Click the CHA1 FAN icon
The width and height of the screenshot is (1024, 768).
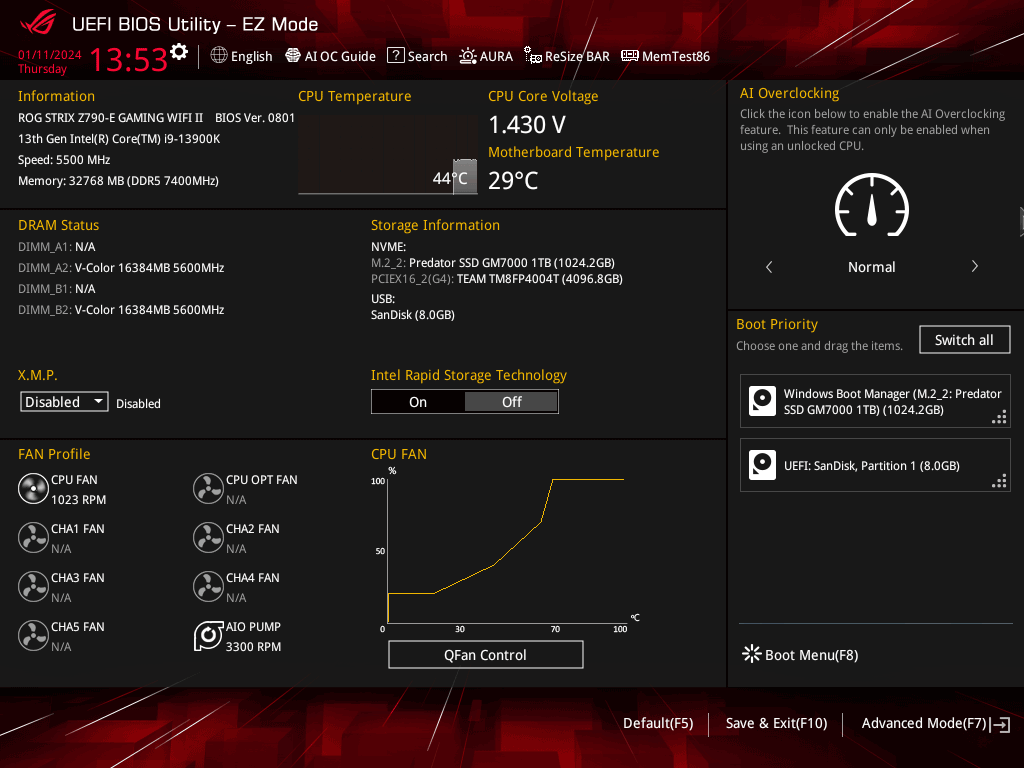33,537
